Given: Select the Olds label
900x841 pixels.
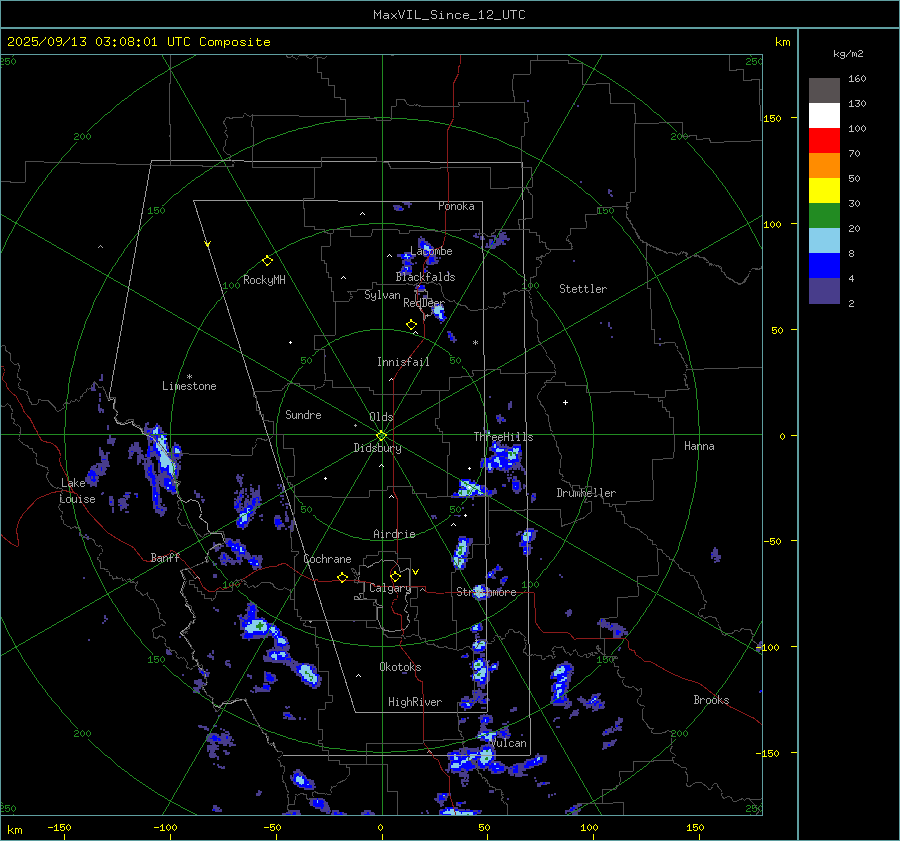Looking at the screenshot, I should pos(381,417).
